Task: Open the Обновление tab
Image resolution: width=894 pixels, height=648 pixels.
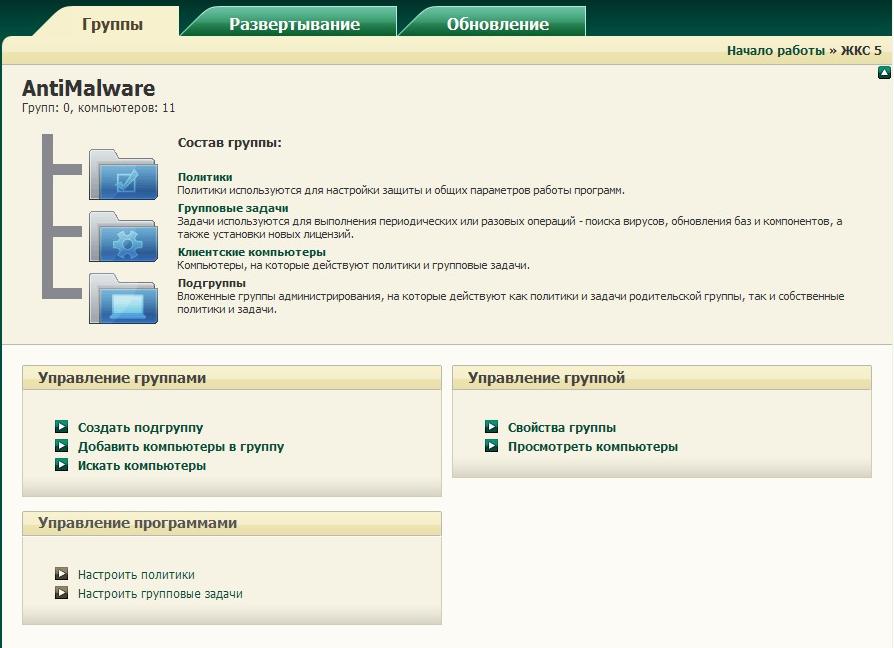Action: point(498,24)
